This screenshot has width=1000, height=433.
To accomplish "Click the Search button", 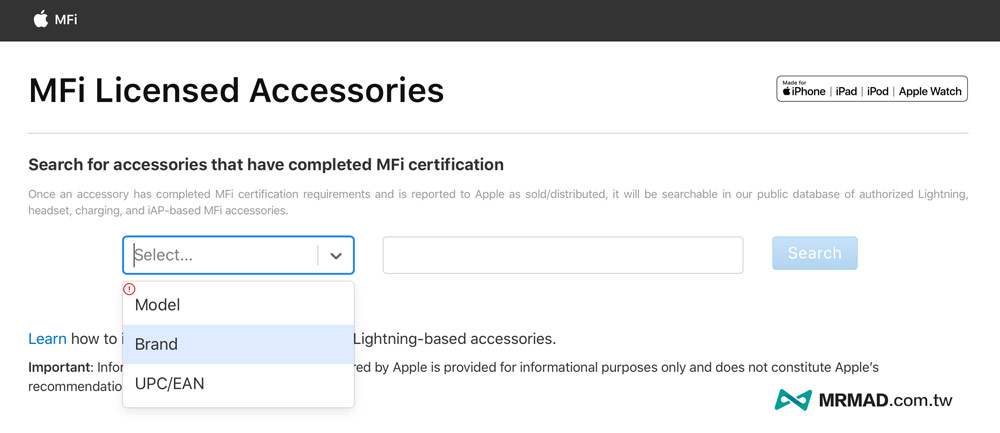I will click(x=814, y=253).
